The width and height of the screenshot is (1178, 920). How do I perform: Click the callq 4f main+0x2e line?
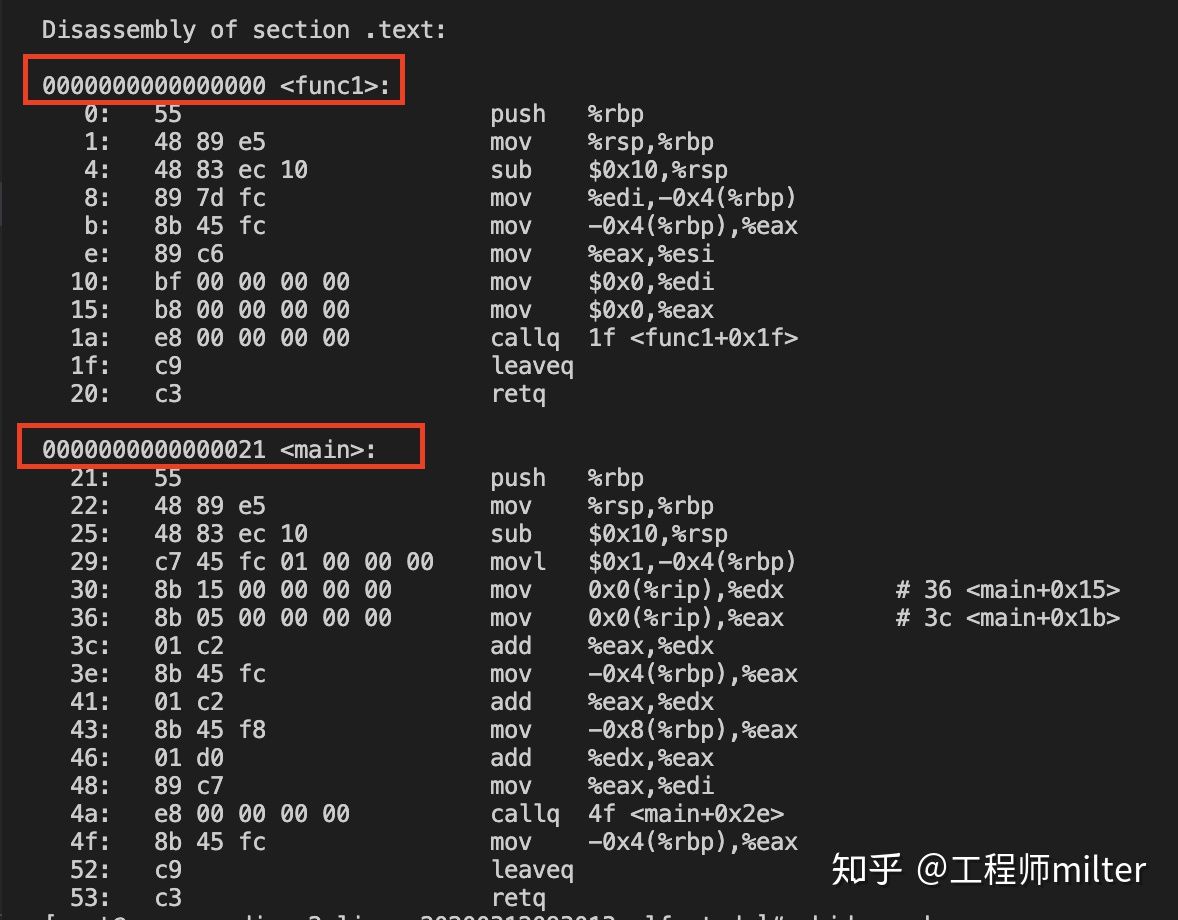tap(637, 814)
